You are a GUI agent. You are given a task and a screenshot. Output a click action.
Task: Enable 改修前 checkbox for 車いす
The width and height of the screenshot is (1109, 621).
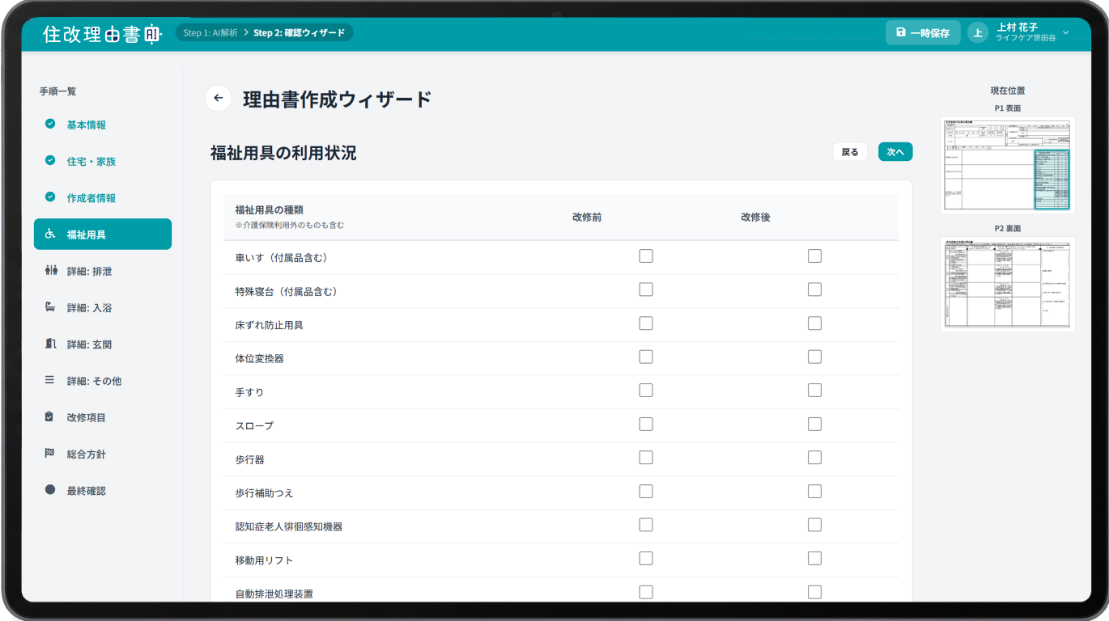coord(645,256)
